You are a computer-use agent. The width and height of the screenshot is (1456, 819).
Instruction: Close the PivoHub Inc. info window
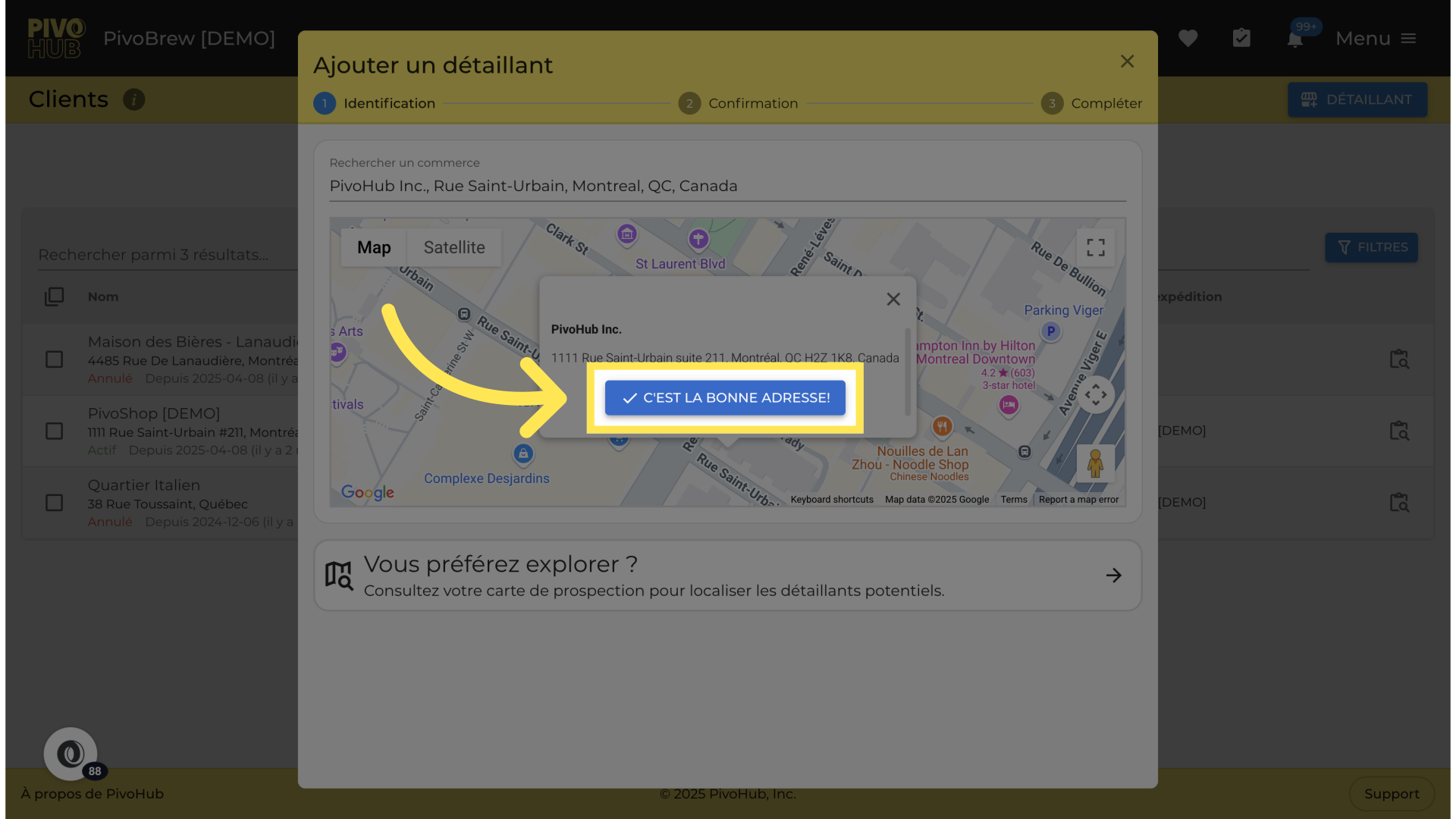[x=893, y=299]
